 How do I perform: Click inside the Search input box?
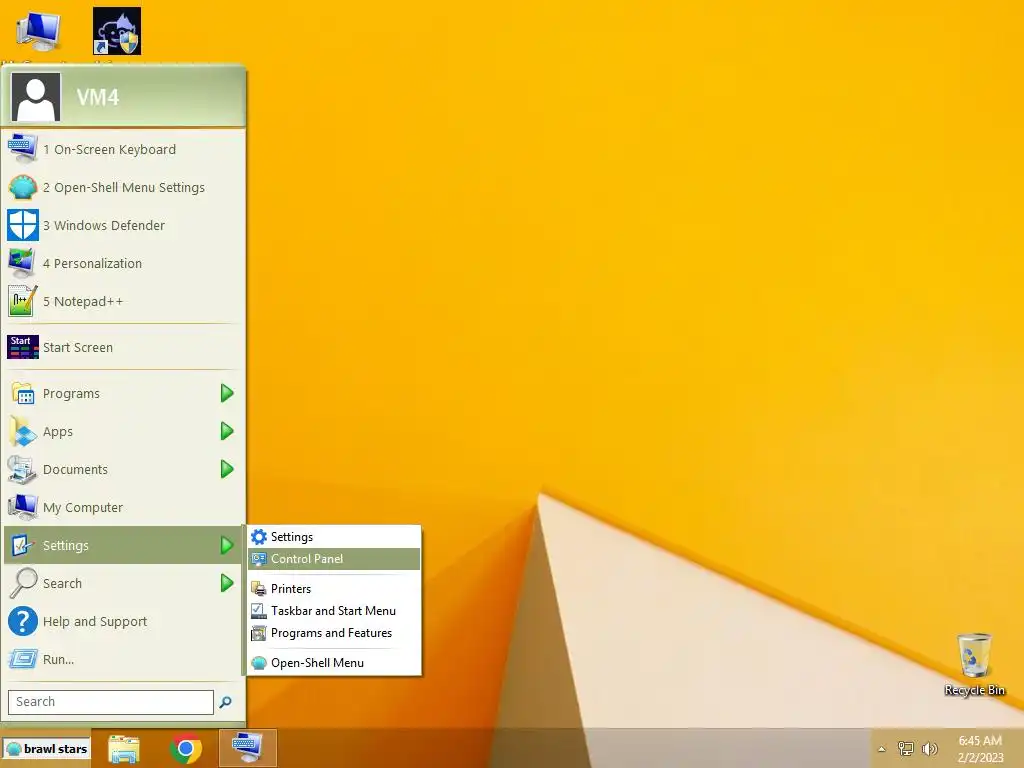click(x=111, y=702)
